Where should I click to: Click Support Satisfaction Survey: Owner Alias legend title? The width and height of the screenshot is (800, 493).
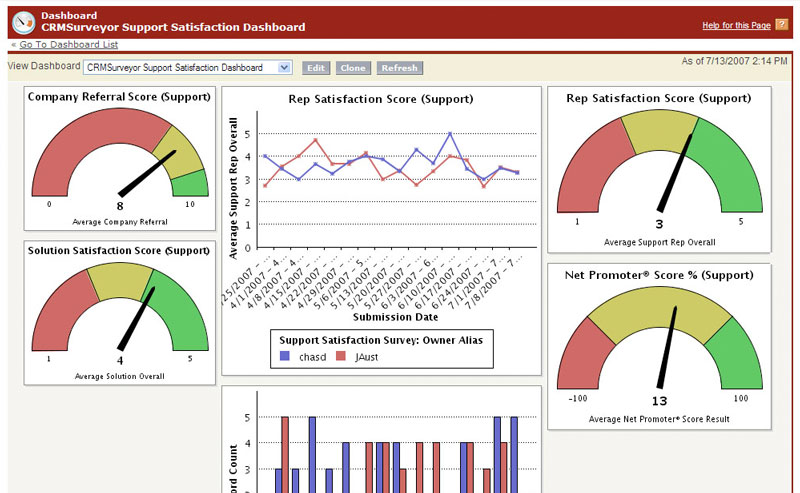tap(381, 340)
